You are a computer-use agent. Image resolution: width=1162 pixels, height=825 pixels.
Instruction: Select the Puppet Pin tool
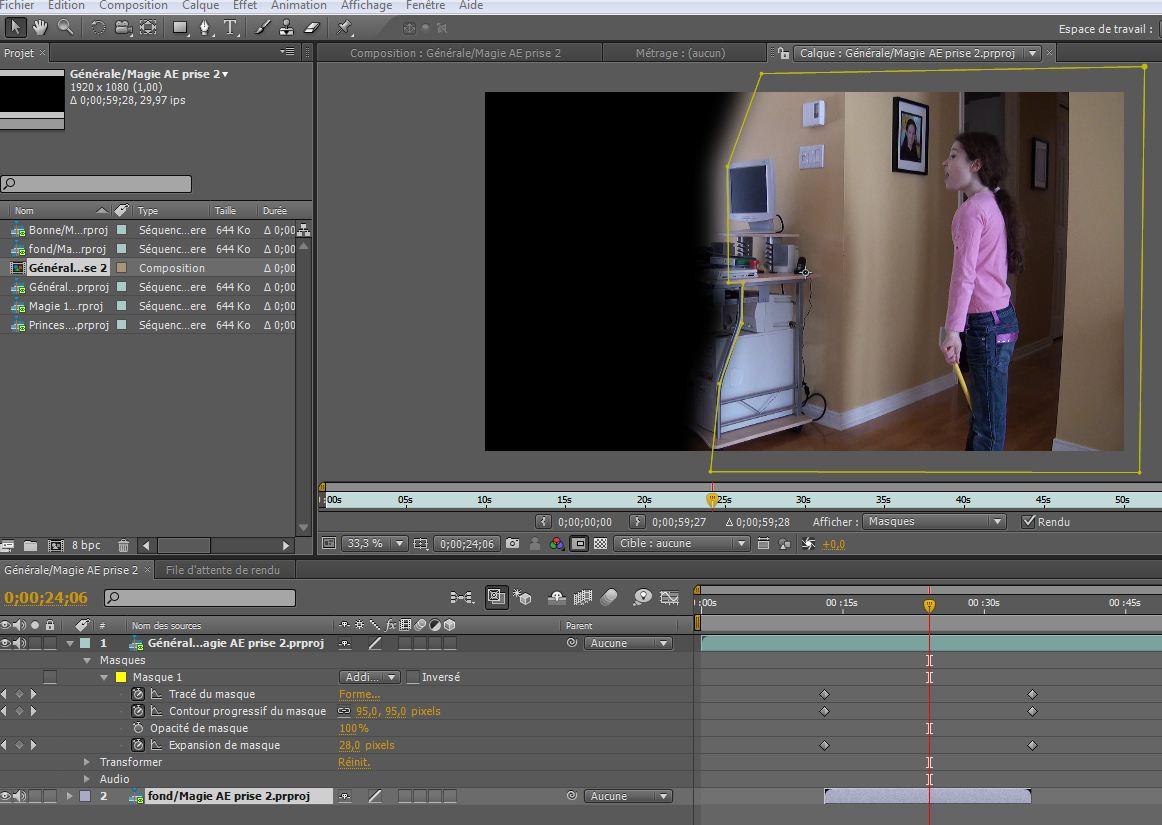pyautogui.click(x=345, y=27)
